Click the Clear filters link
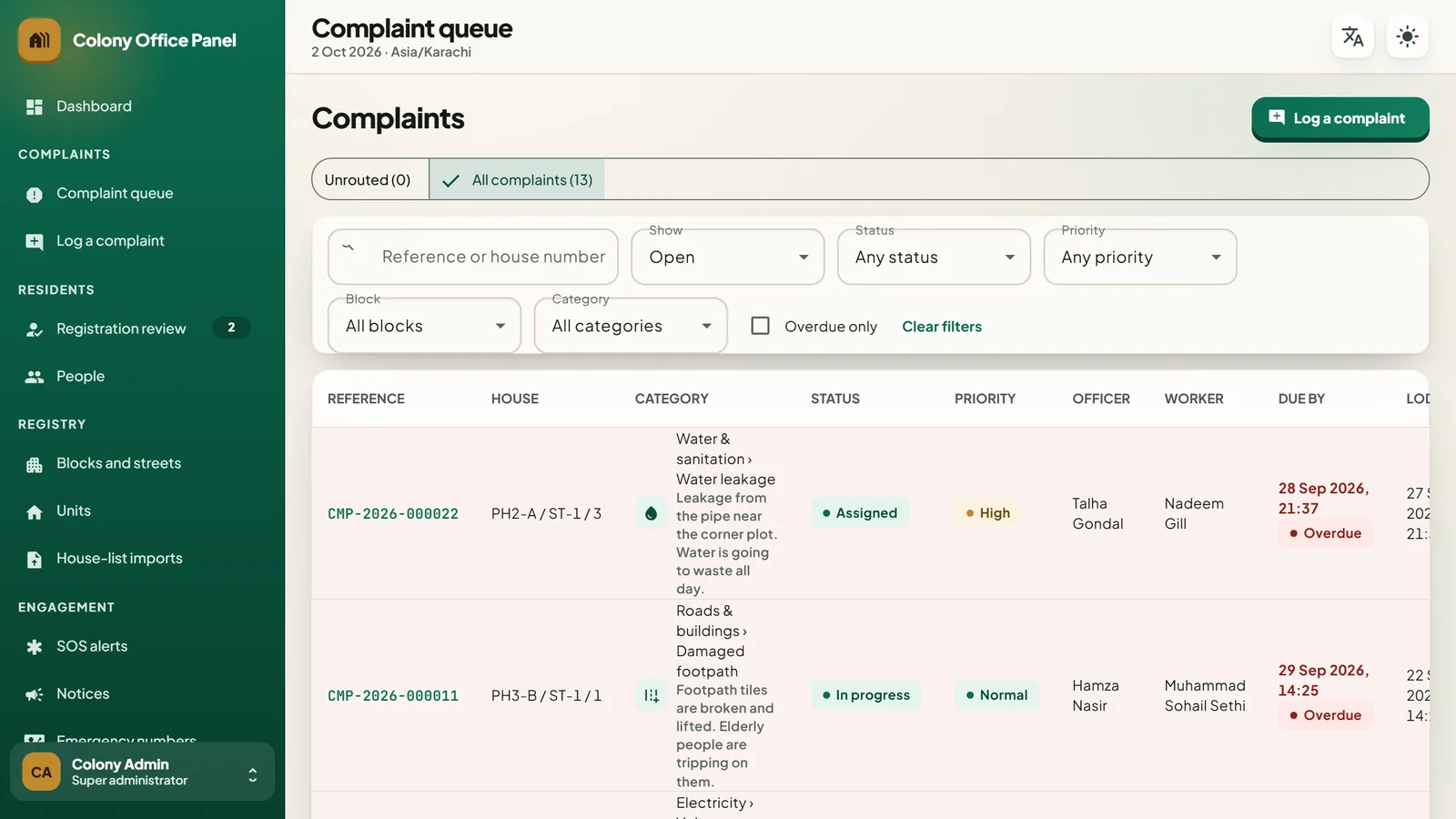This screenshot has height=819, width=1456. (942, 327)
